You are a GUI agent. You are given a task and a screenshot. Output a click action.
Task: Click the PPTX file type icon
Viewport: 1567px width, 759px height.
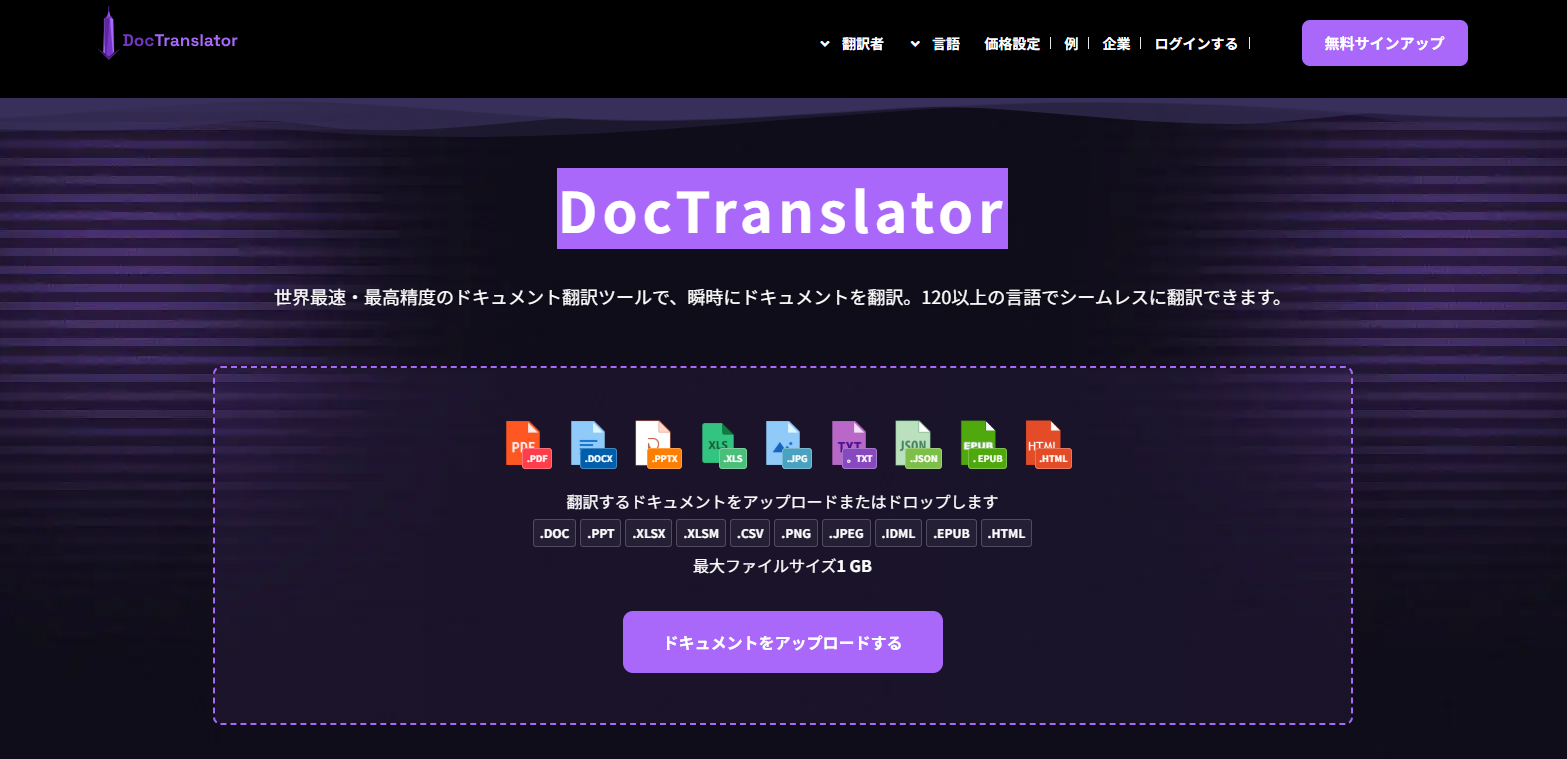click(x=657, y=444)
